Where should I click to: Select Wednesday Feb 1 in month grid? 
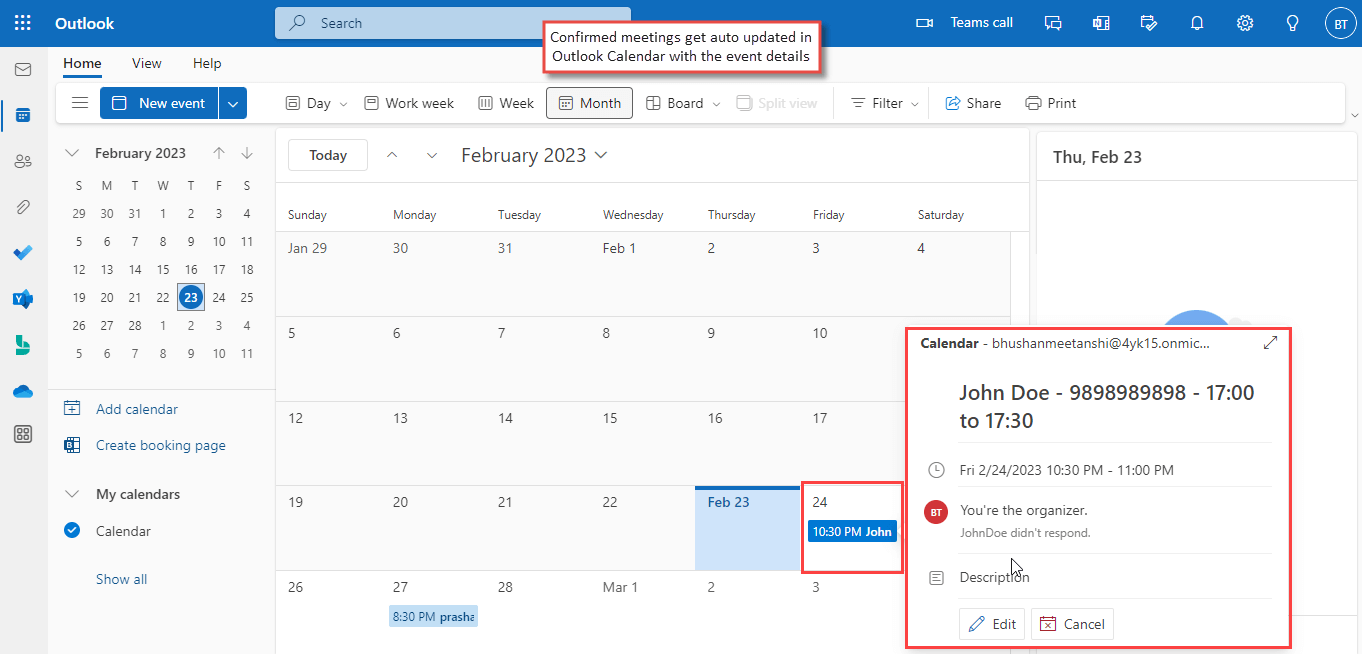642,274
